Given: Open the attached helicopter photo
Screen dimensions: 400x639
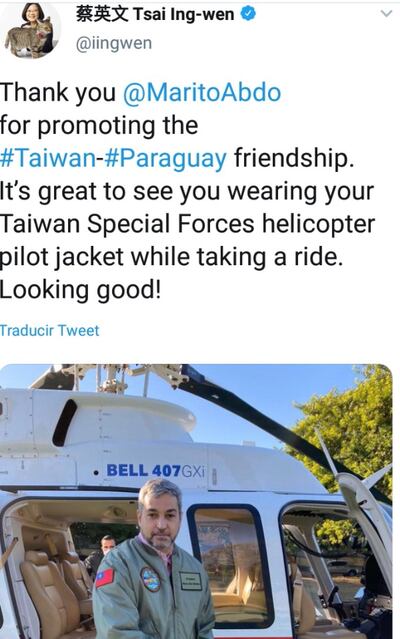Looking at the screenshot, I should coord(196,501).
